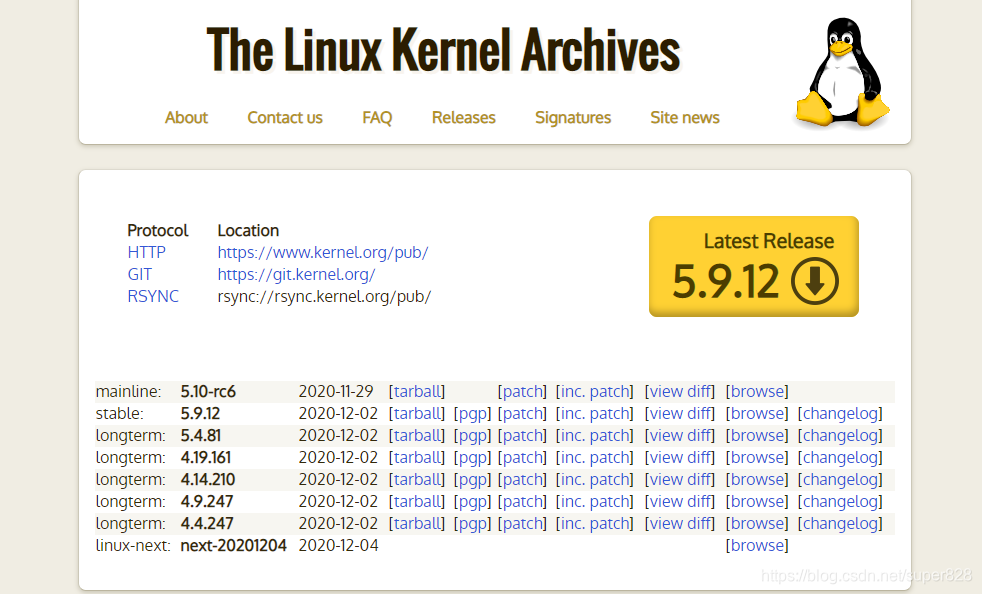Screen dimensions: 982x594
Task: Open changelog for longterm 4.19.161
Action: point(840,457)
